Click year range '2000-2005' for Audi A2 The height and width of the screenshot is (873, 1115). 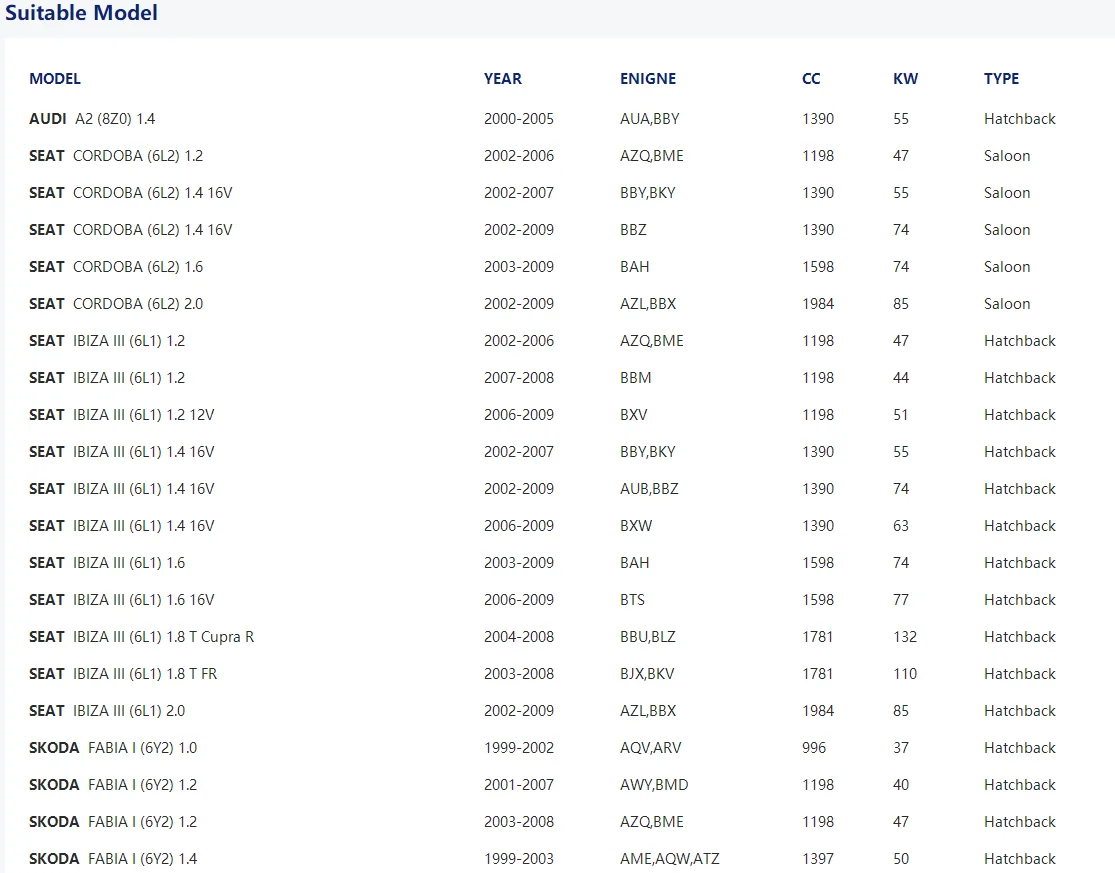point(519,119)
